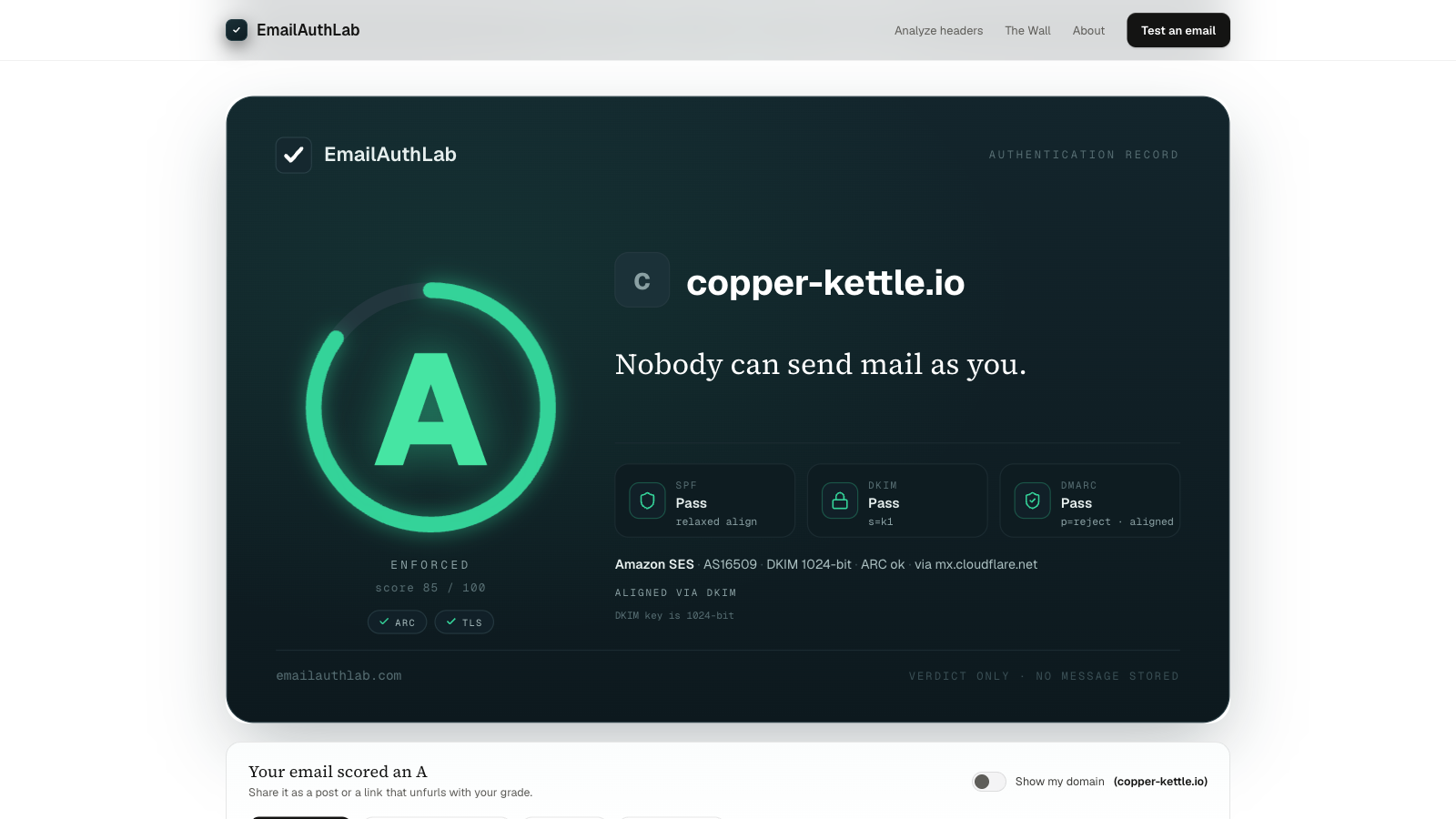
Task: Open The Wall page
Action: [x=1027, y=31]
